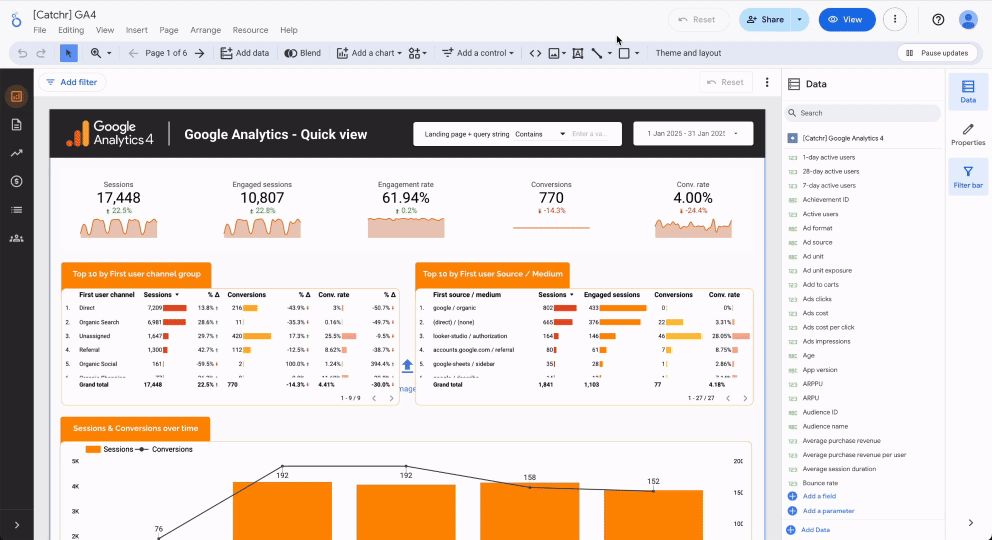Open the community visualizations and components menu
The height and width of the screenshot is (540, 992).
pyautogui.click(x=418, y=53)
